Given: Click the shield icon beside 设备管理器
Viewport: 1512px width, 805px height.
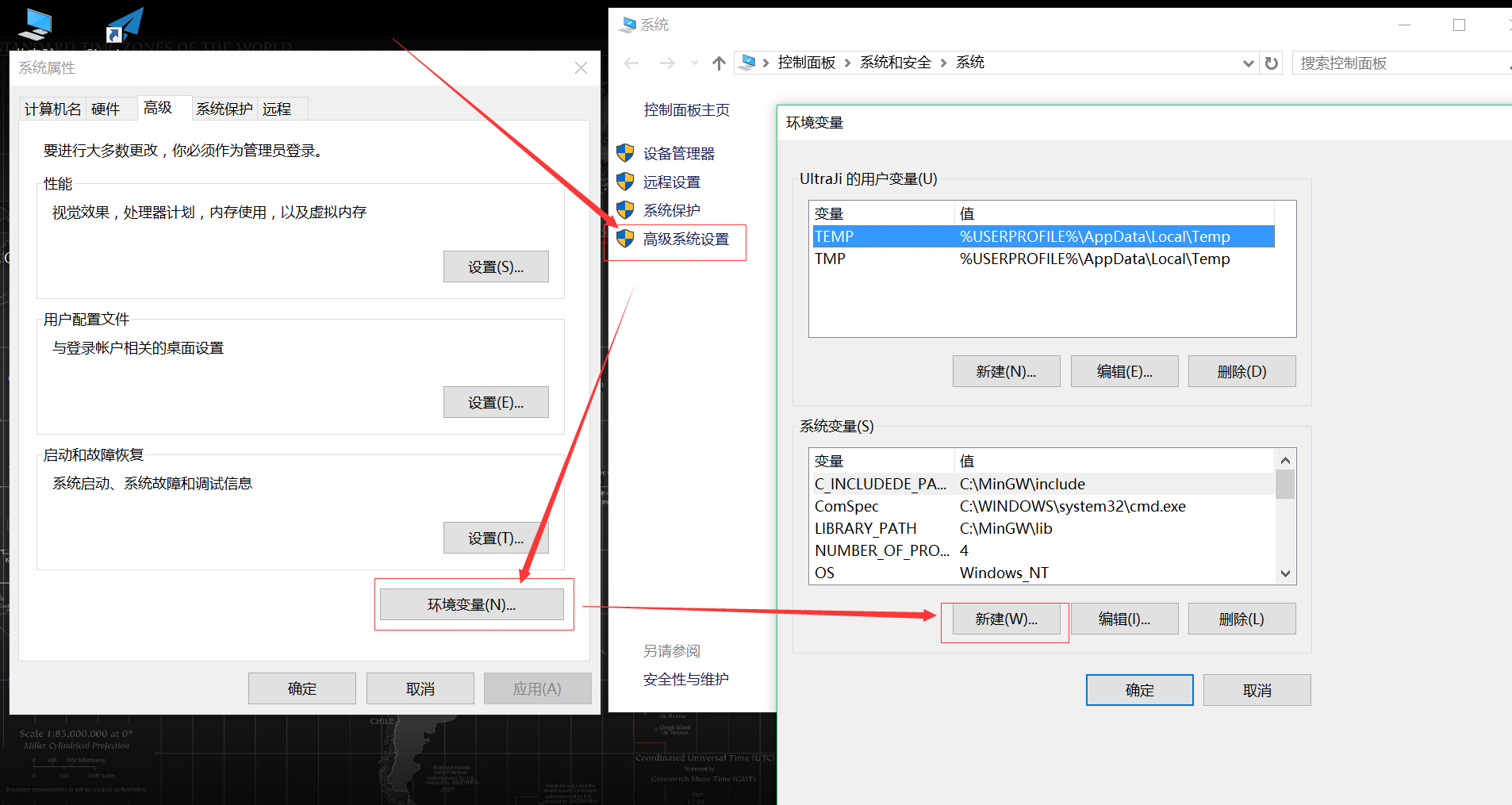Looking at the screenshot, I should 625,152.
